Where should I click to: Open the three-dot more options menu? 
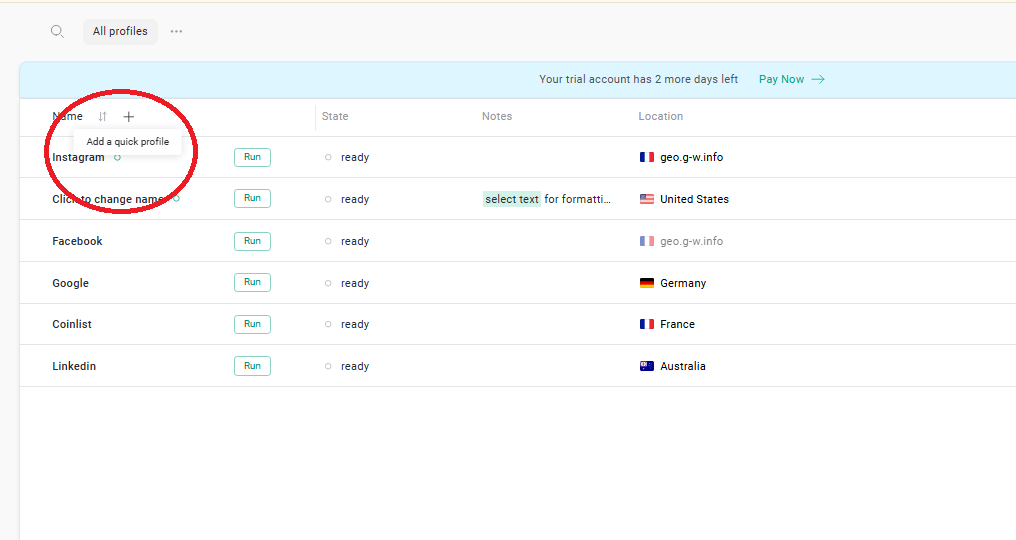176,31
